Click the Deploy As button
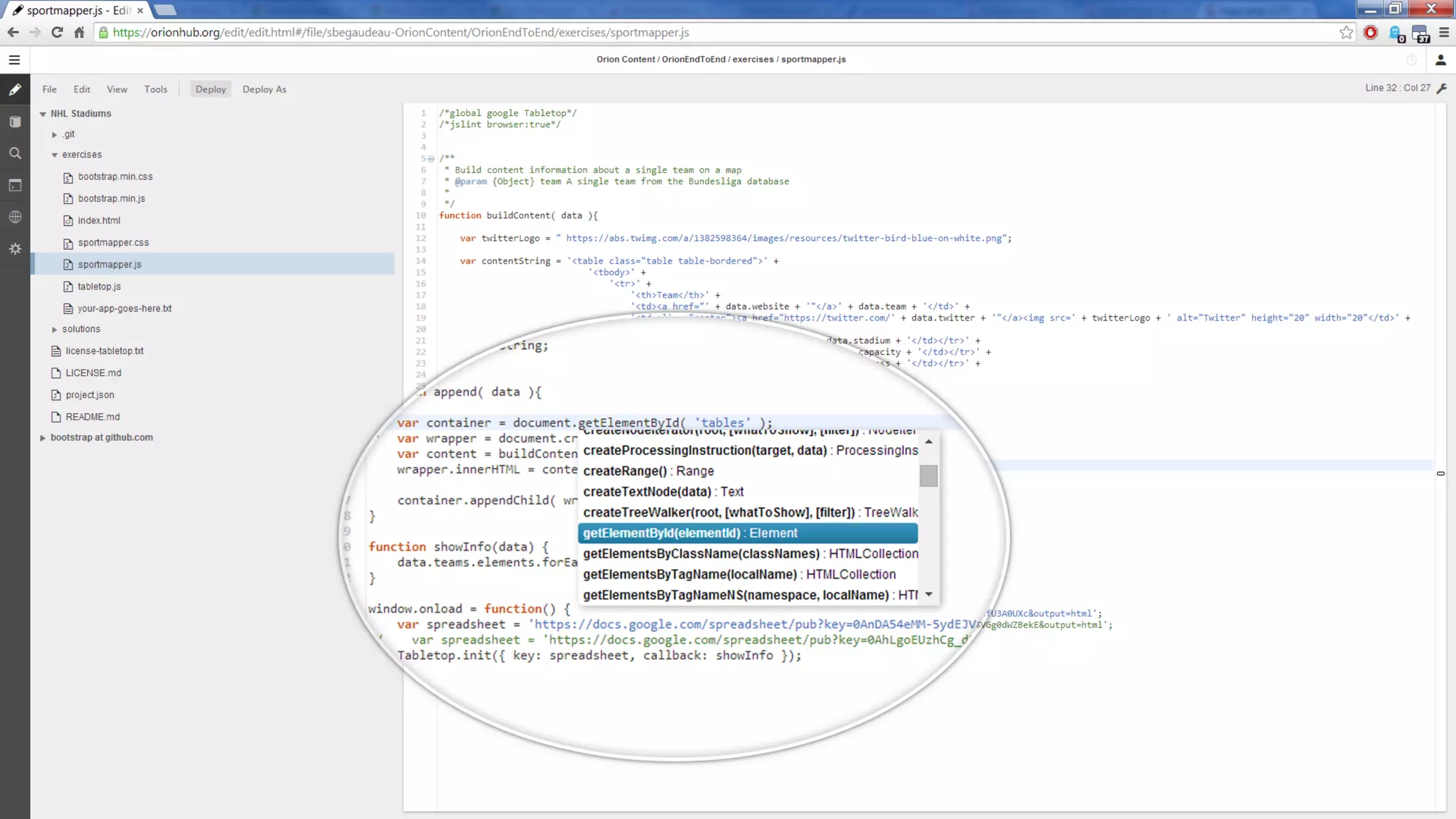This screenshot has height=819, width=1456. pos(264,90)
